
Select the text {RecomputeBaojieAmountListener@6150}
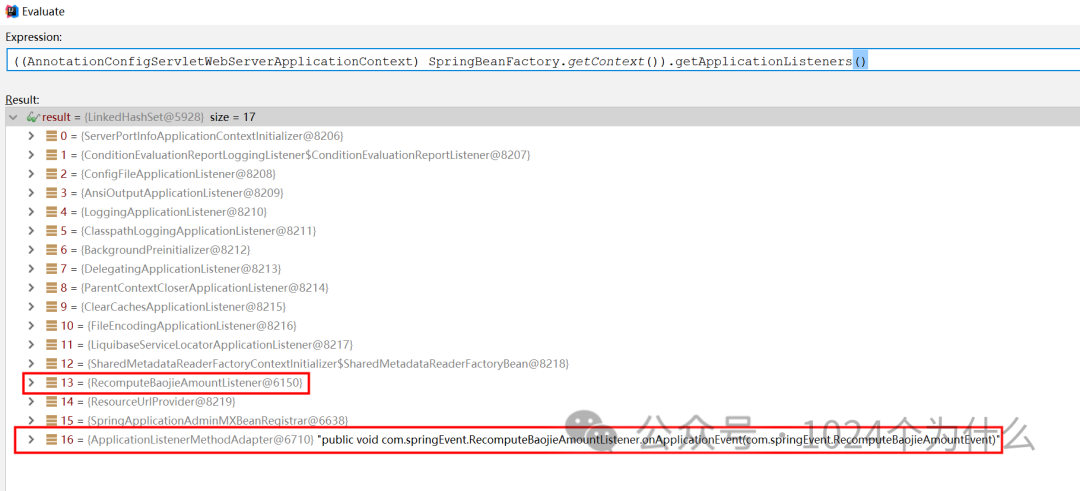click(x=195, y=382)
